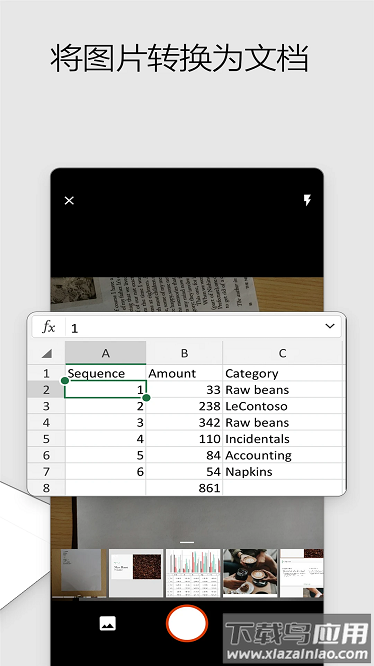This screenshot has width=374, height=666.
Task: Click the fx function icon
Action: tap(48, 327)
